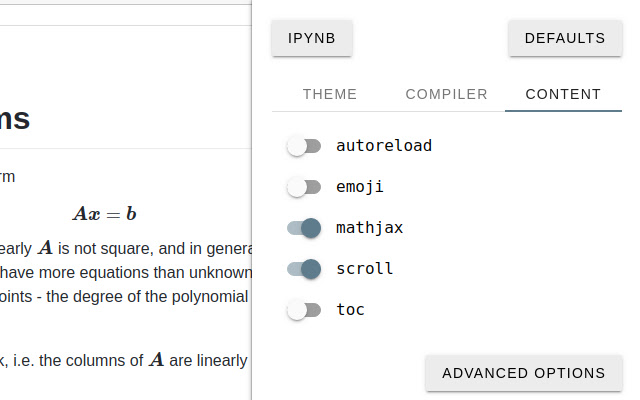Enable the toc switch

pos(304,310)
